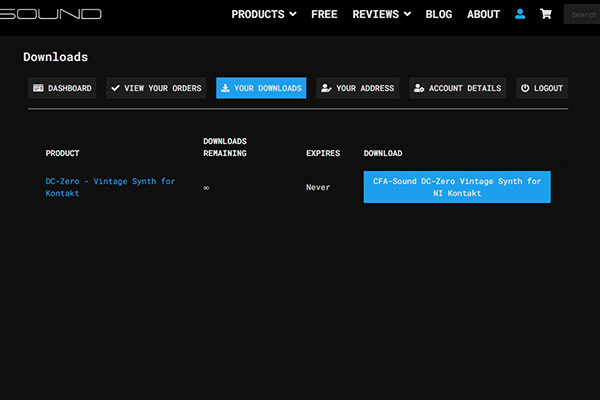Click the CFA-Sound logo
Screen dimensions: 600x400
(51, 14)
